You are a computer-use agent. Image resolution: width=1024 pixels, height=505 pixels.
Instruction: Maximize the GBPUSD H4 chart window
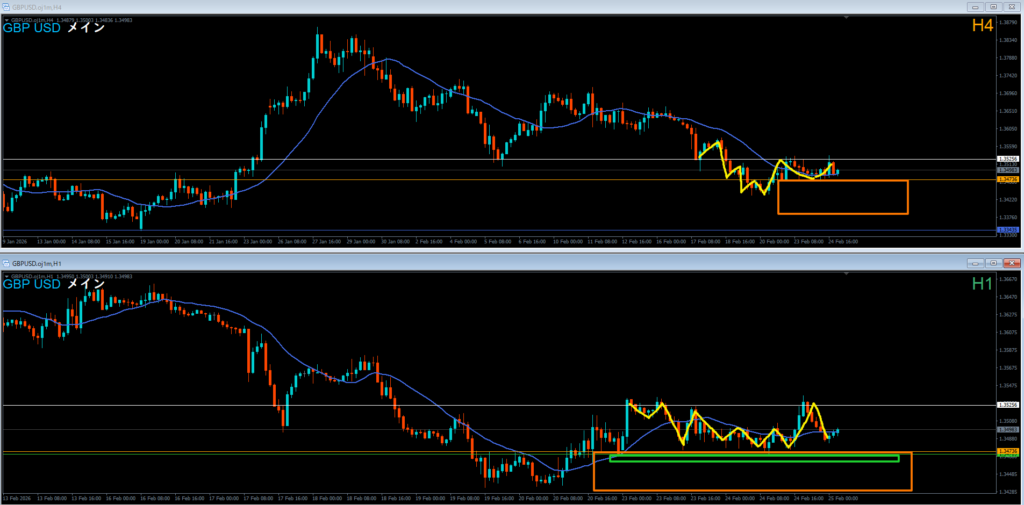[x=993, y=7]
